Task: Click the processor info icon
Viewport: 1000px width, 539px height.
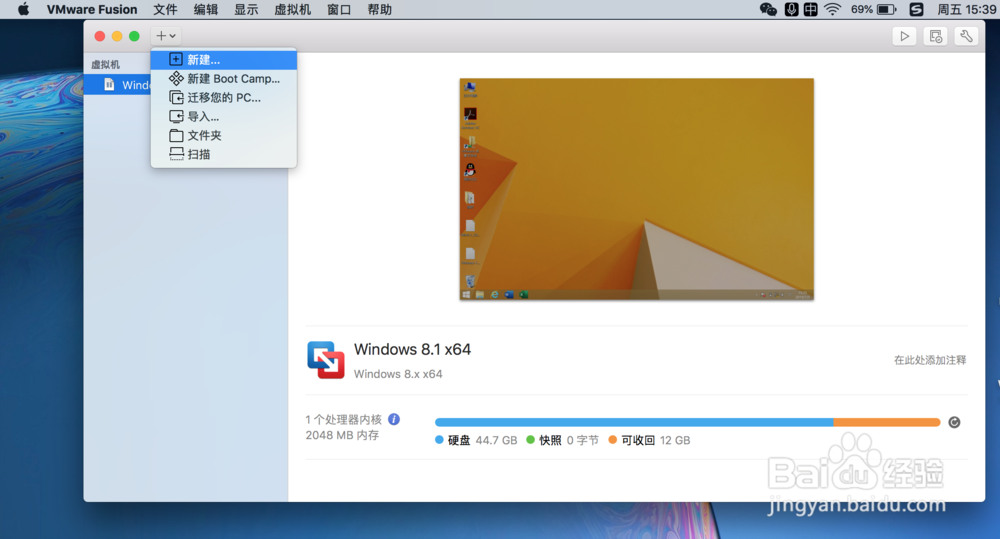Action: 394,419
